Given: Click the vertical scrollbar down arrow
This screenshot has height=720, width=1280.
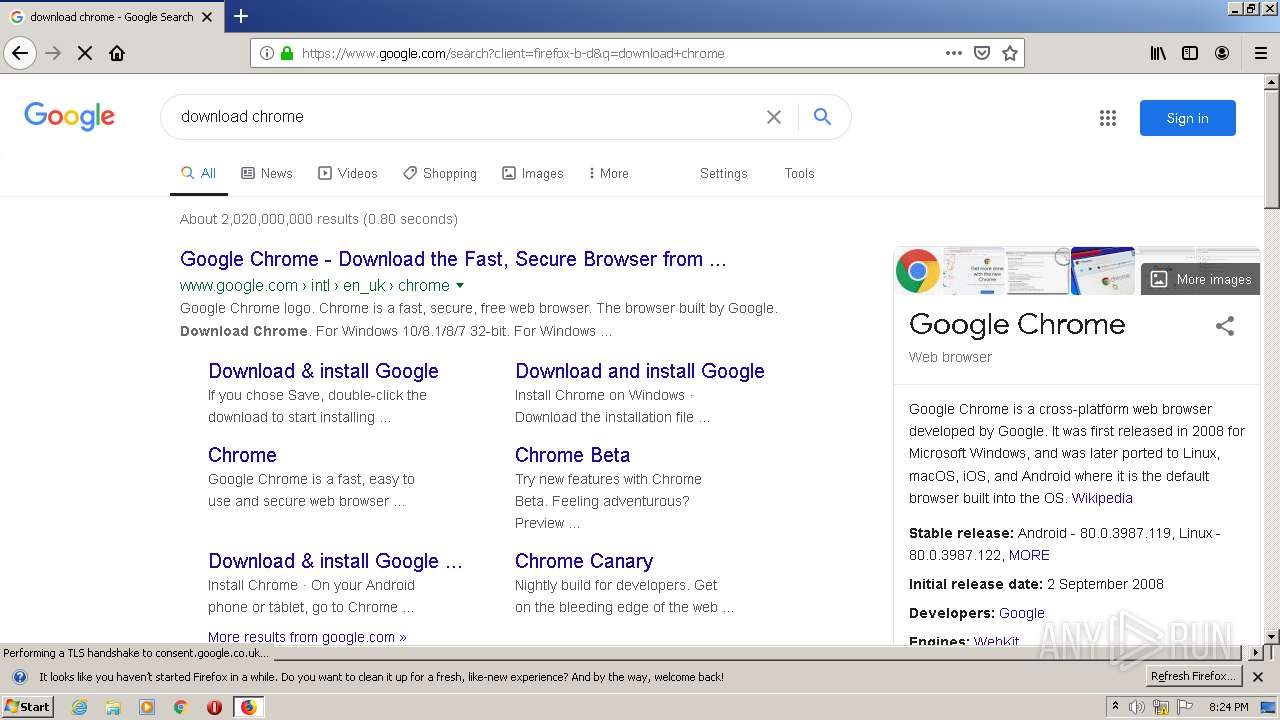Looking at the screenshot, I should click(x=1271, y=636).
